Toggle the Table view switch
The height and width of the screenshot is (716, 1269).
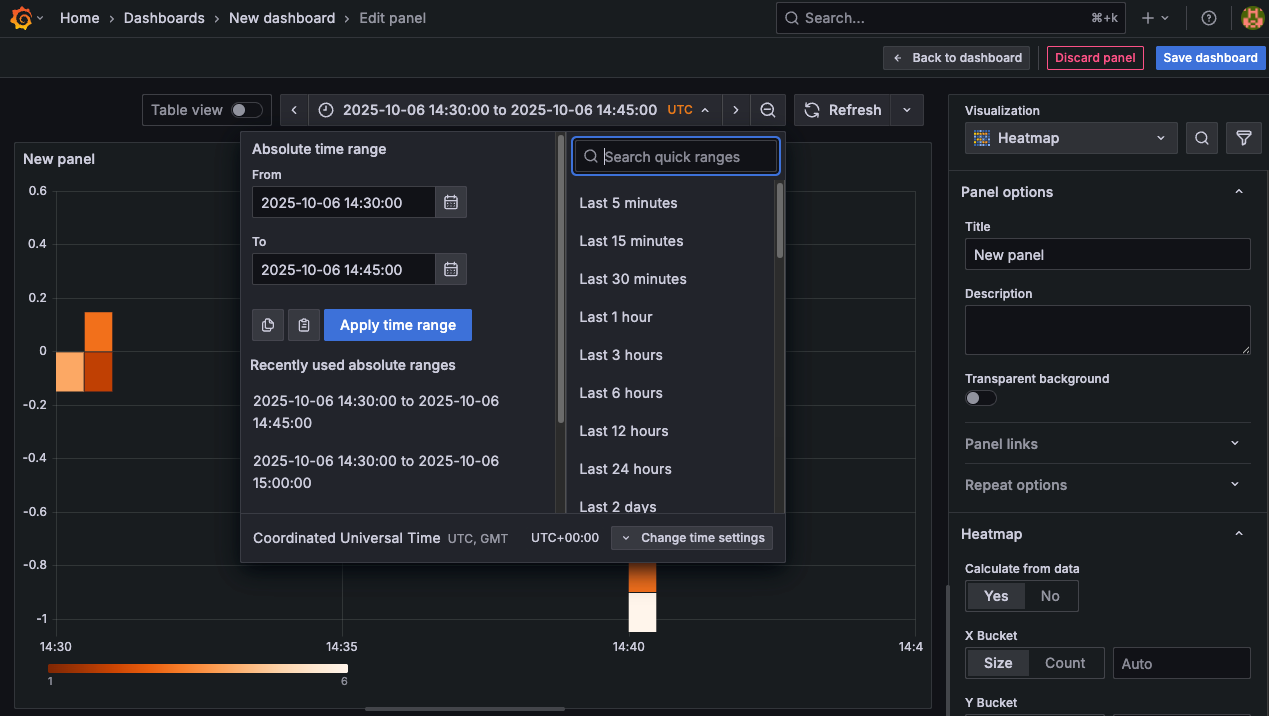[246, 110]
